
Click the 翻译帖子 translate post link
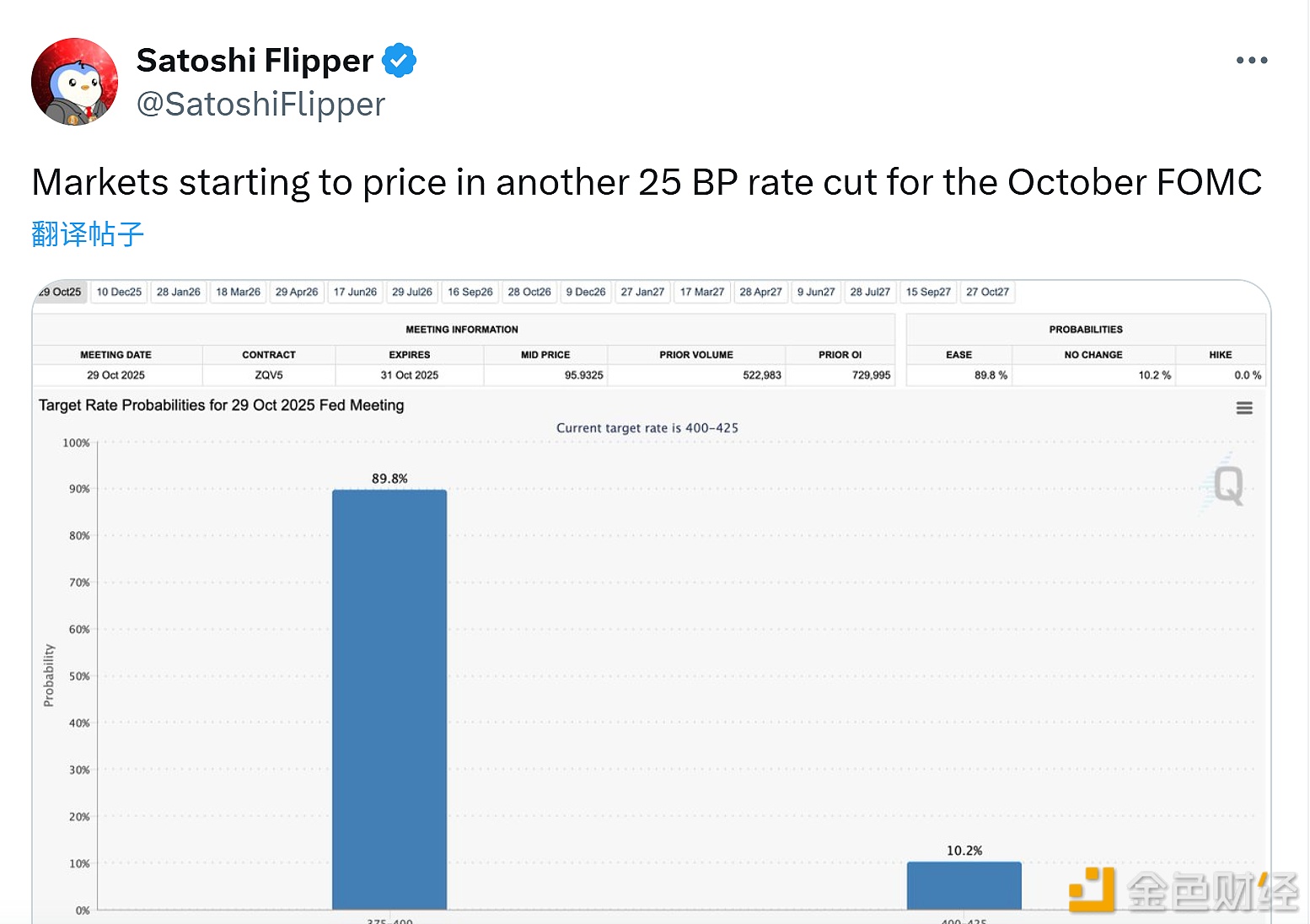click(88, 234)
